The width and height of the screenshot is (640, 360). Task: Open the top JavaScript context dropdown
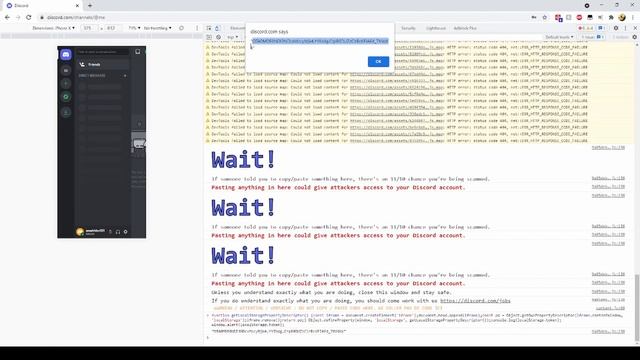233,37
